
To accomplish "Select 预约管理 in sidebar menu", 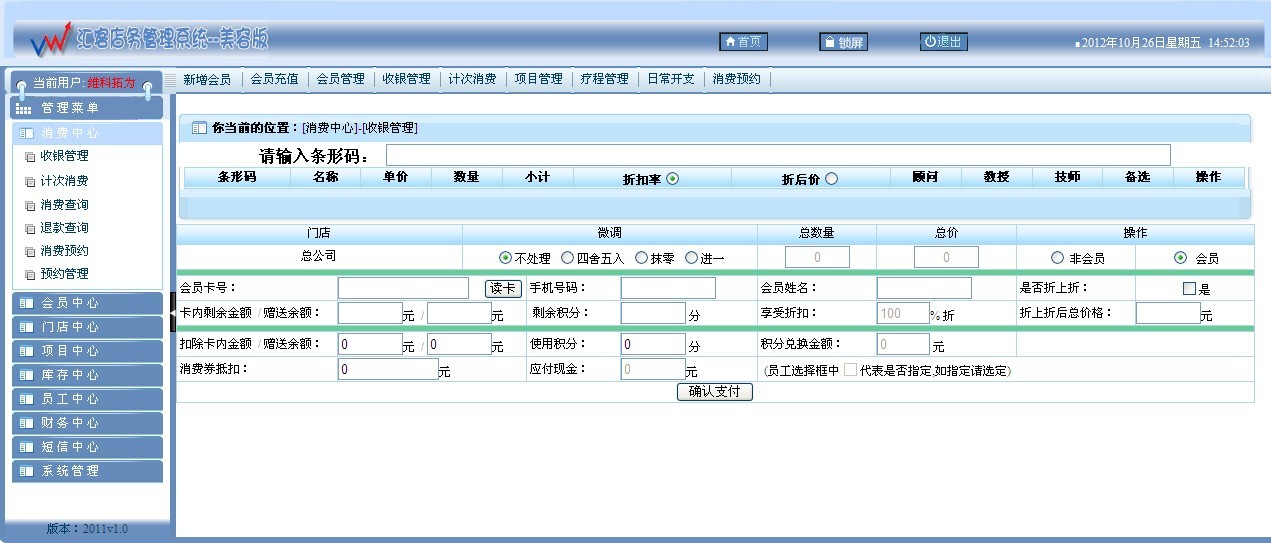I will coord(64,274).
